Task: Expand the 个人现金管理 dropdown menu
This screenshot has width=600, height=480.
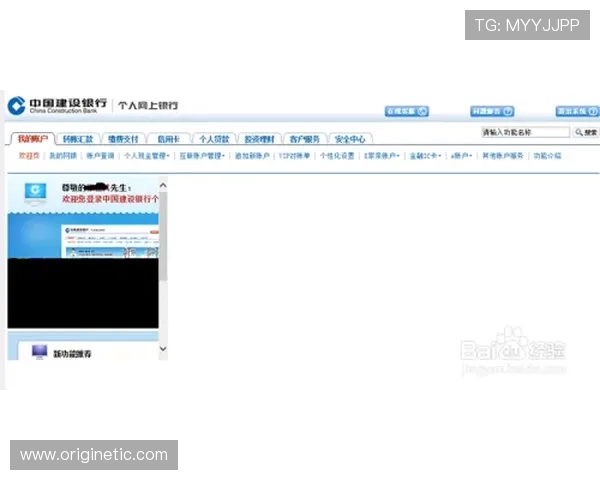Action: [147, 156]
